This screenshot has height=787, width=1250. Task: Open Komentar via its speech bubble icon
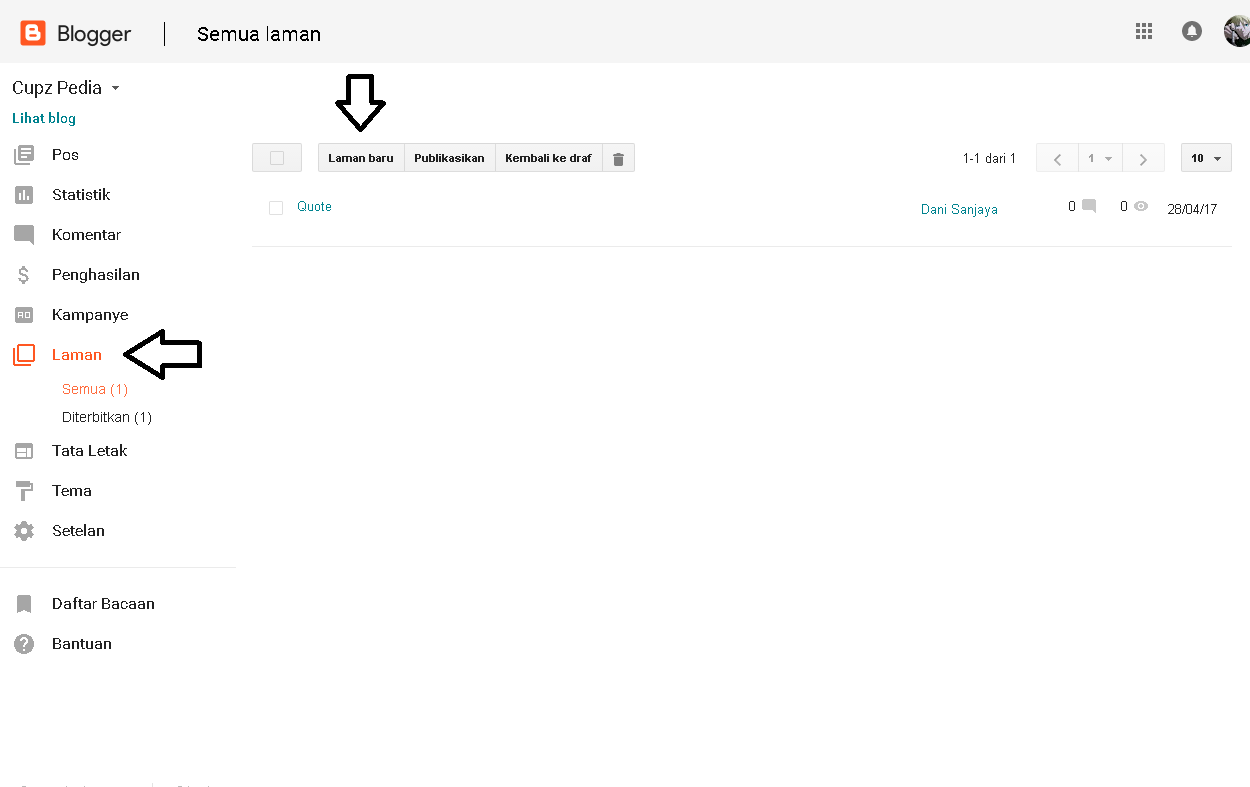click(x=23, y=234)
